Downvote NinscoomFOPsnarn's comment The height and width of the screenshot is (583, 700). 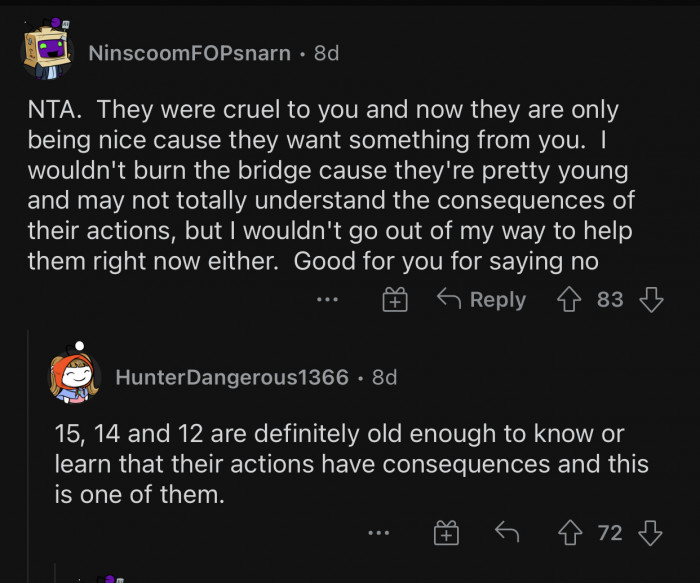[651, 299]
